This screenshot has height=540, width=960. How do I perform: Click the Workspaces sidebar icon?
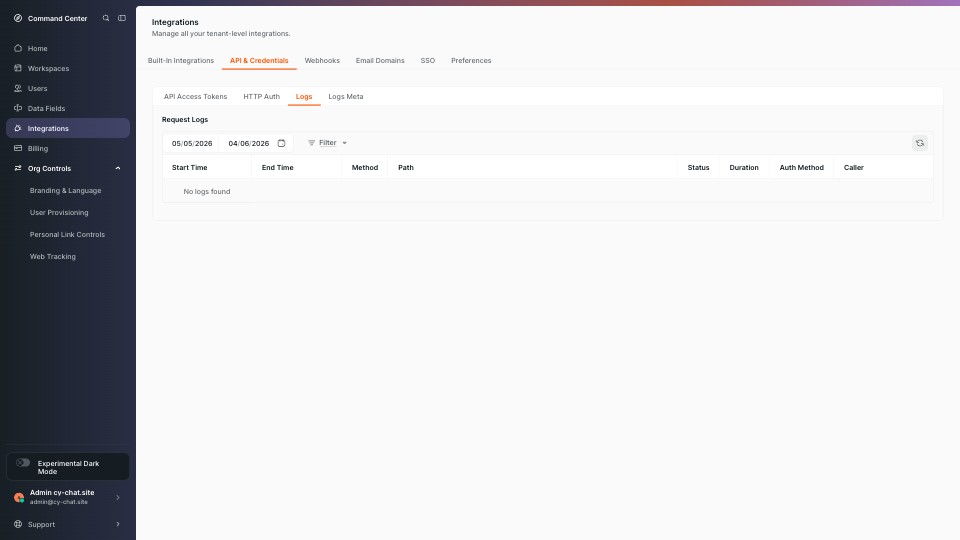pyautogui.click(x=18, y=68)
